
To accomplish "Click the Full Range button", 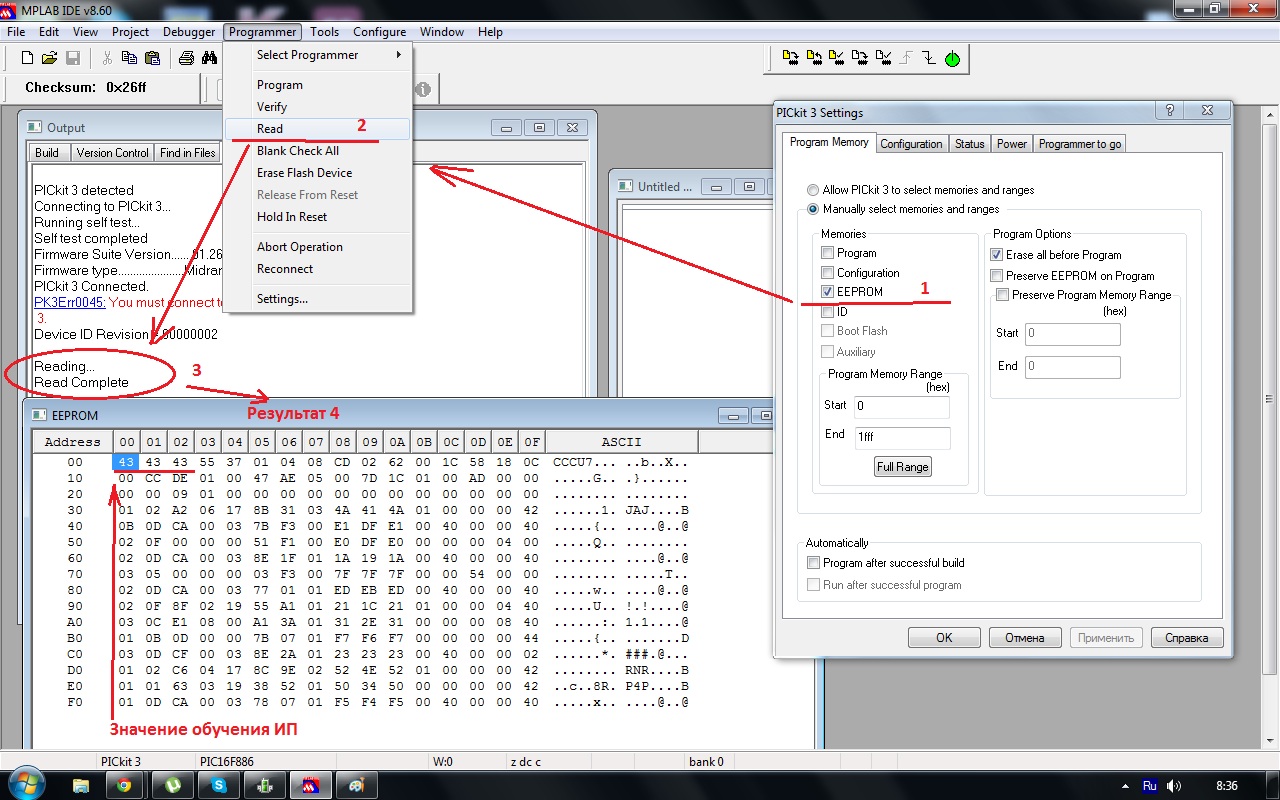I will point(903,467).
